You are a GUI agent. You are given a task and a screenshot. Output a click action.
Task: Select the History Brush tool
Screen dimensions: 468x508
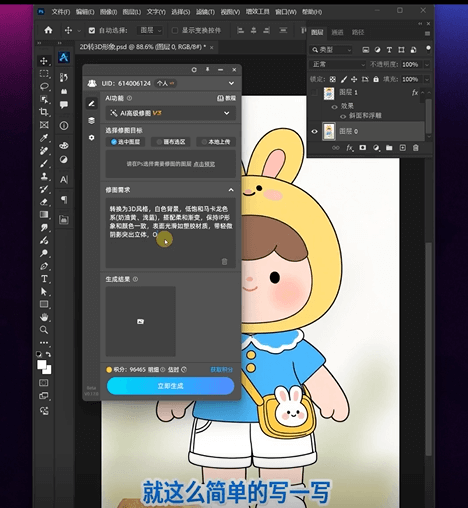point(44,189)
